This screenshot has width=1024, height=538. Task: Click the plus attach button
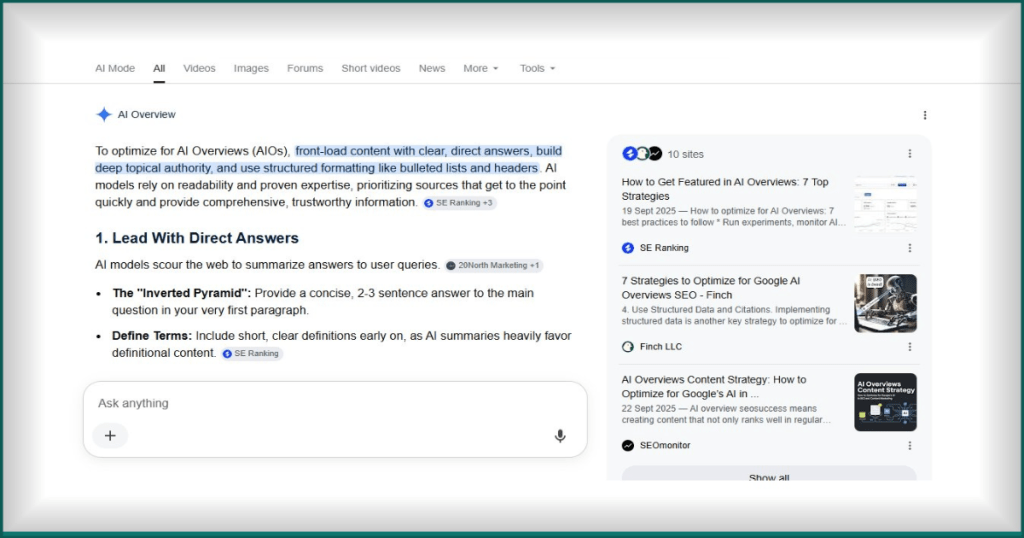110,435
